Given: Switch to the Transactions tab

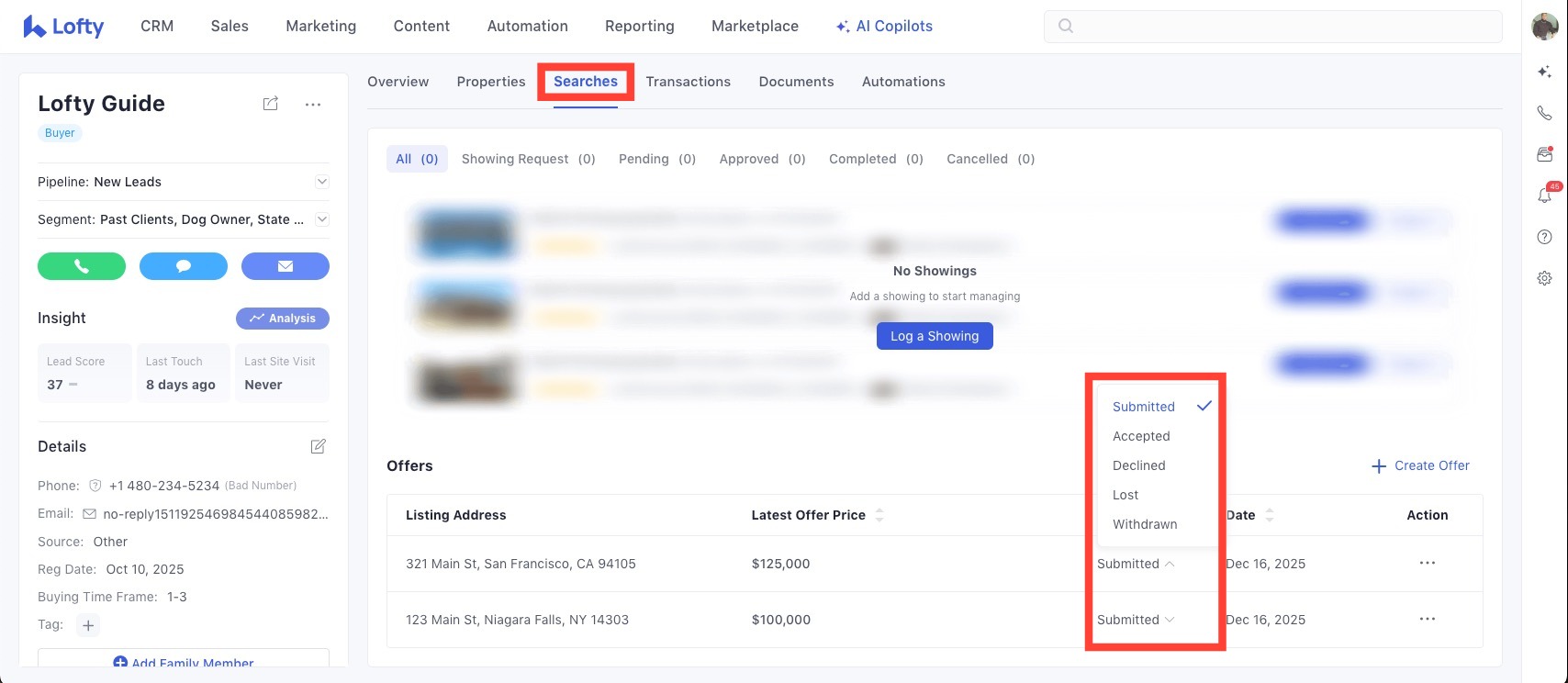Looking at the screenshot, I should coord(688,82).
